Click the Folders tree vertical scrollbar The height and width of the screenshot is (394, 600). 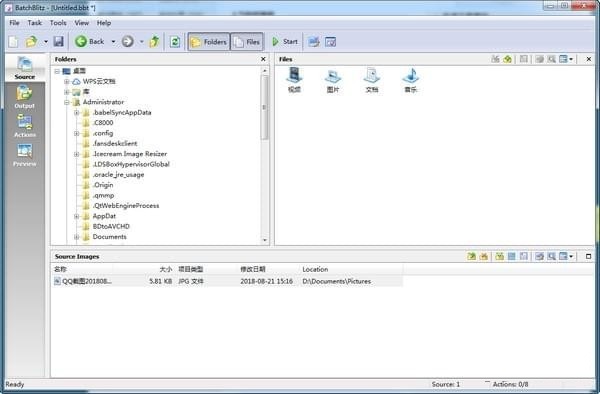(264, 155)
